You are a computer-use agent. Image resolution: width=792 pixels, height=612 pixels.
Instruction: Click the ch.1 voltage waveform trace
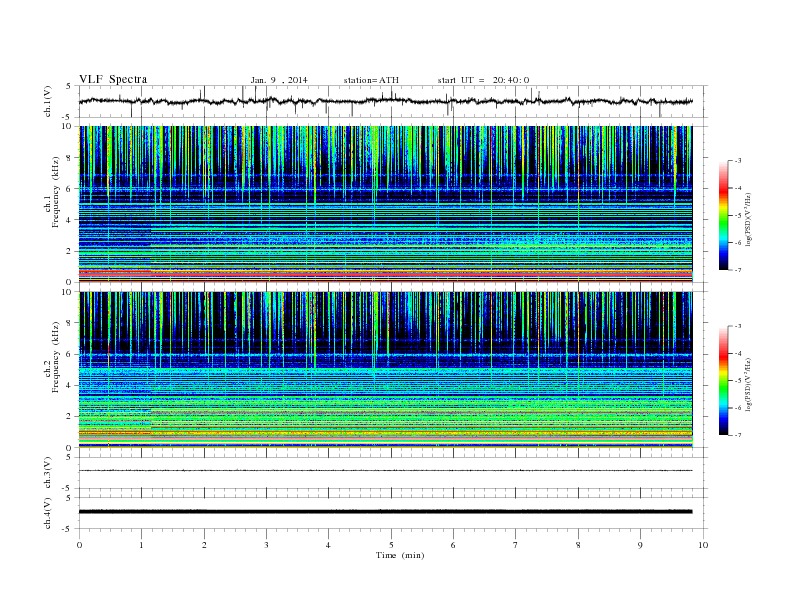pyautogui.click(x=385, y=101)
